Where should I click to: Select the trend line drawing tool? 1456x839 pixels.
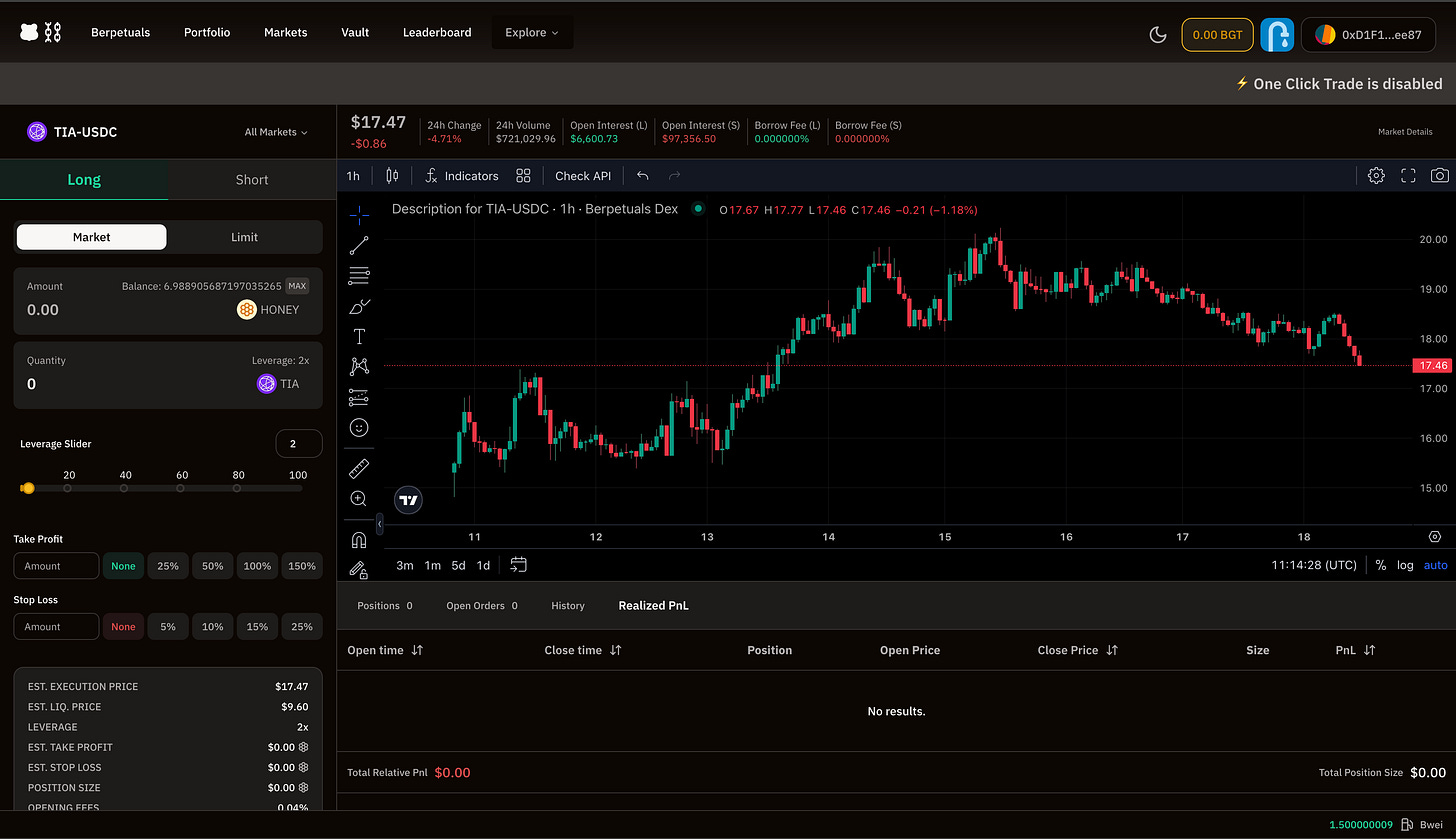coord(359,245)
